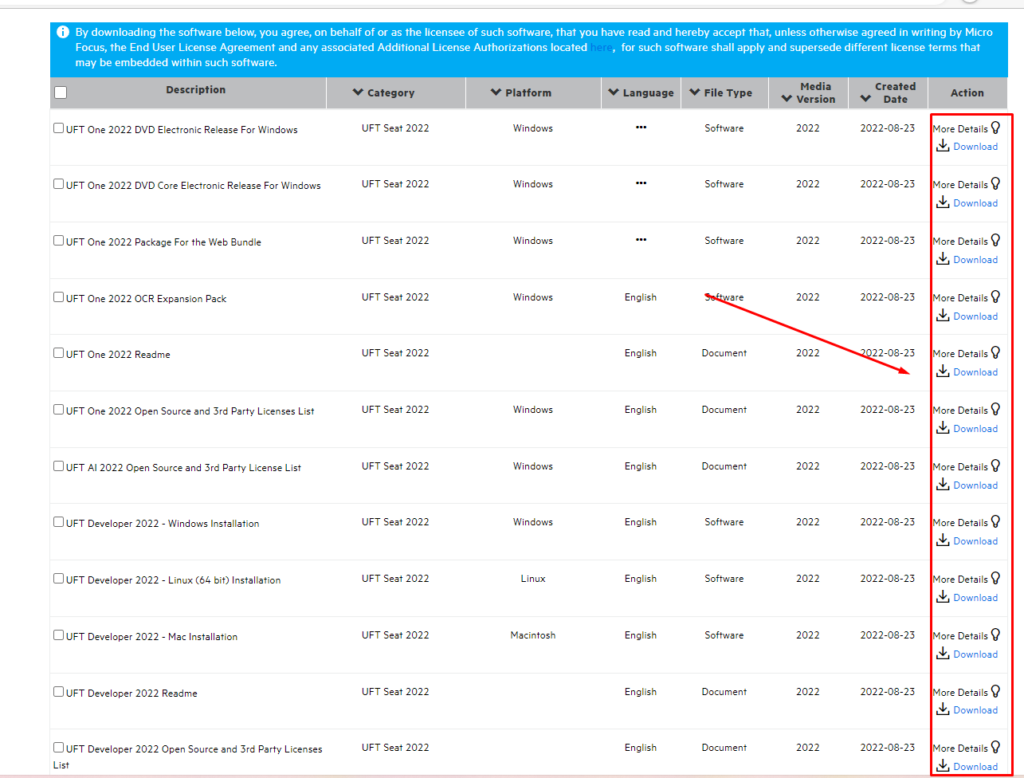
Task: Click the Action column header
Action: [967, 93]
